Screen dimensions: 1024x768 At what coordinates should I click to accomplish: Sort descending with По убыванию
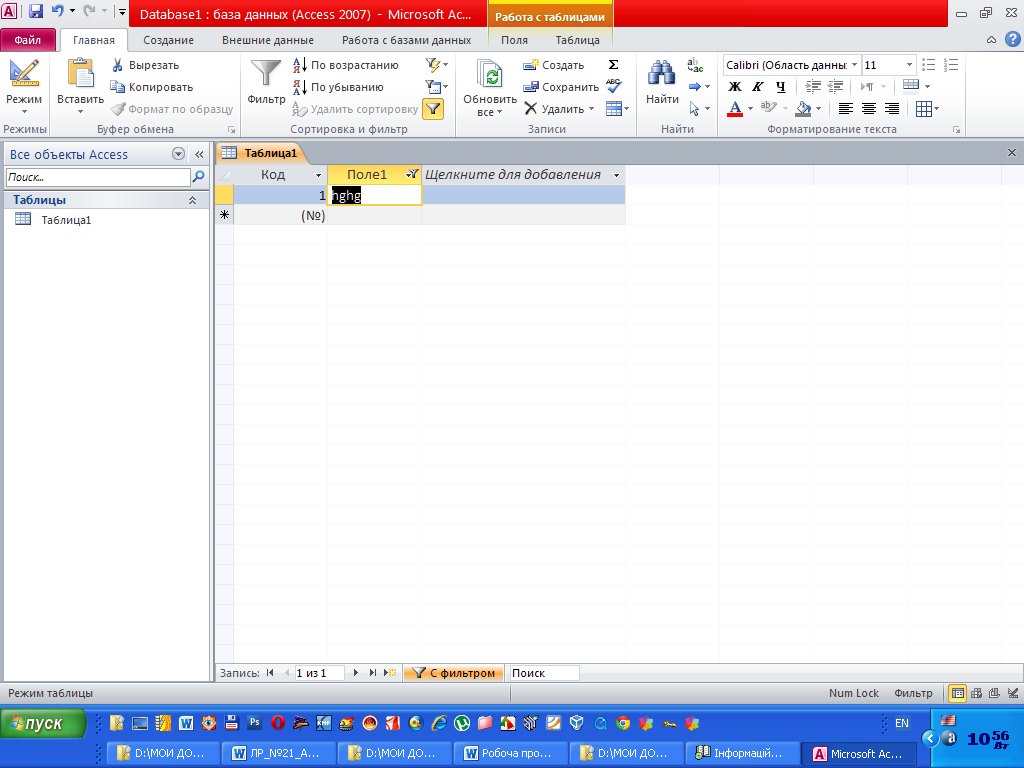(x=338, y=87)
